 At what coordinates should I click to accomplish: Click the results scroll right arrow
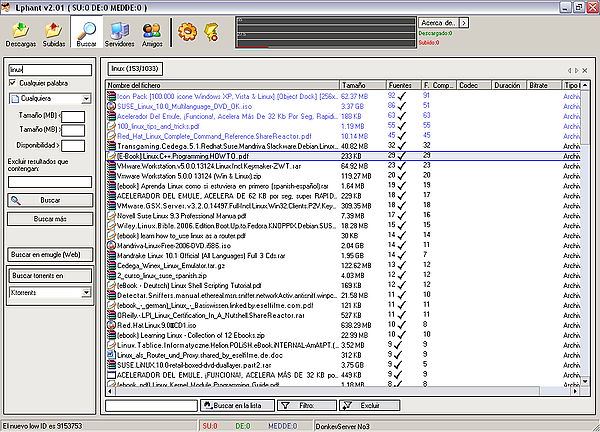pos(575,391)
